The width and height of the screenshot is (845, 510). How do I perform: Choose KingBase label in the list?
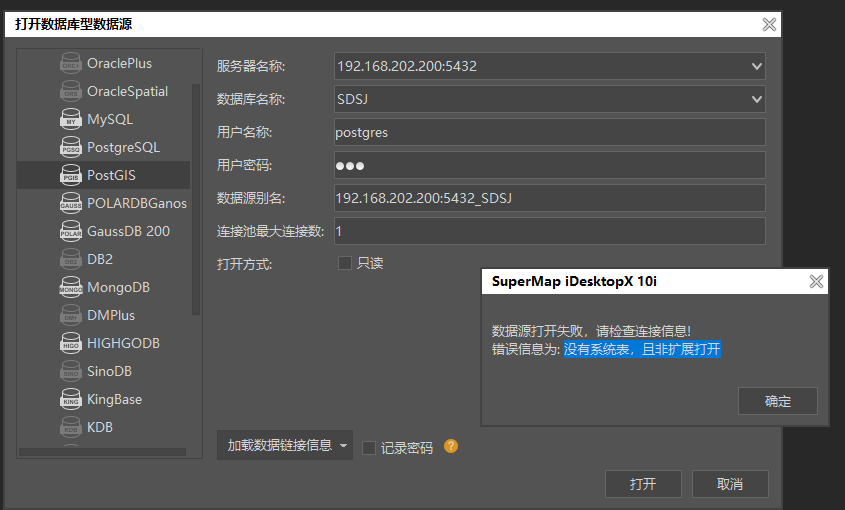click(x=115, y=399)
